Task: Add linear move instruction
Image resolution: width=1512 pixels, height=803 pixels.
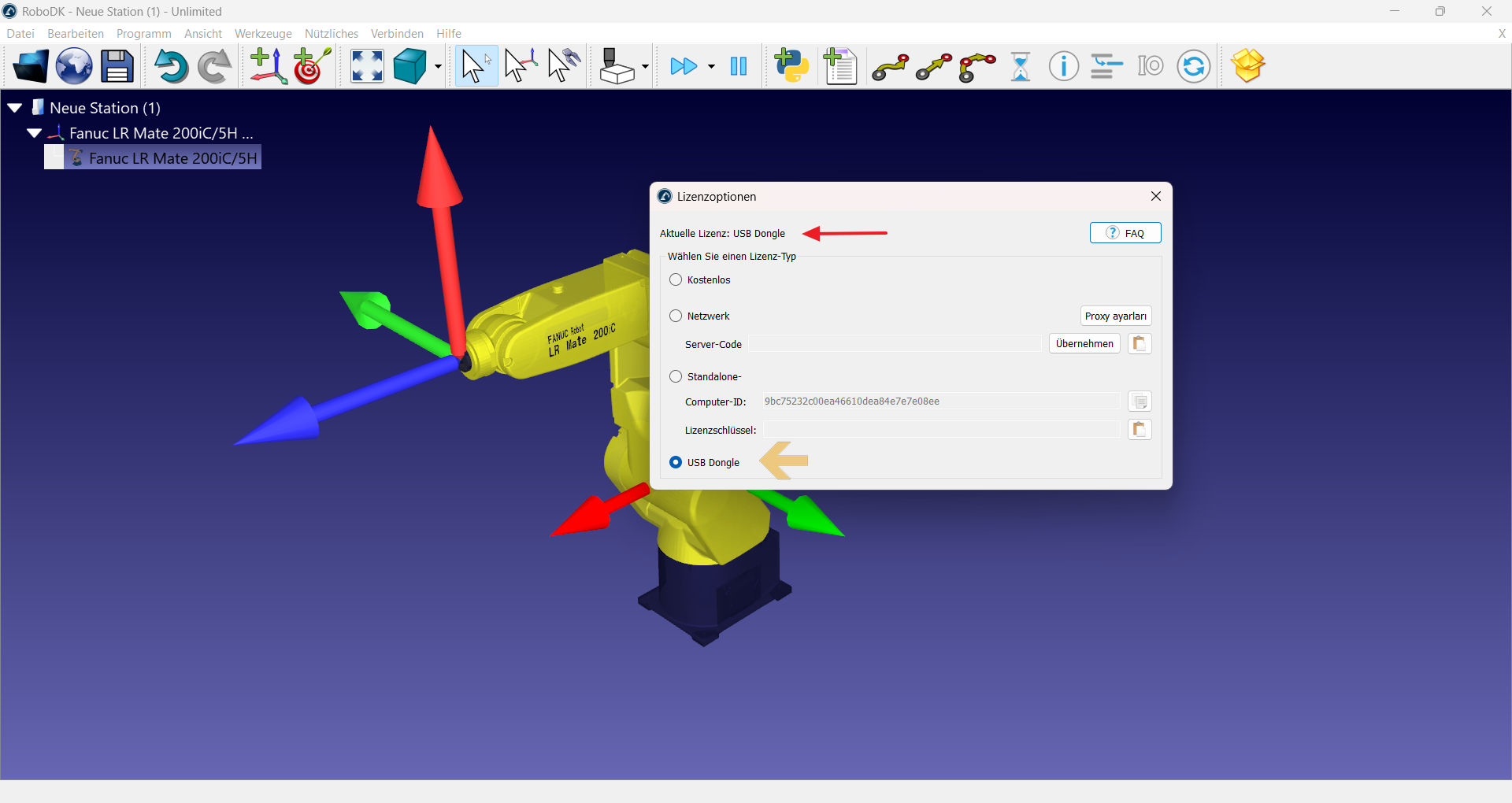Action: pyautogui.click(x=934, y=68)
